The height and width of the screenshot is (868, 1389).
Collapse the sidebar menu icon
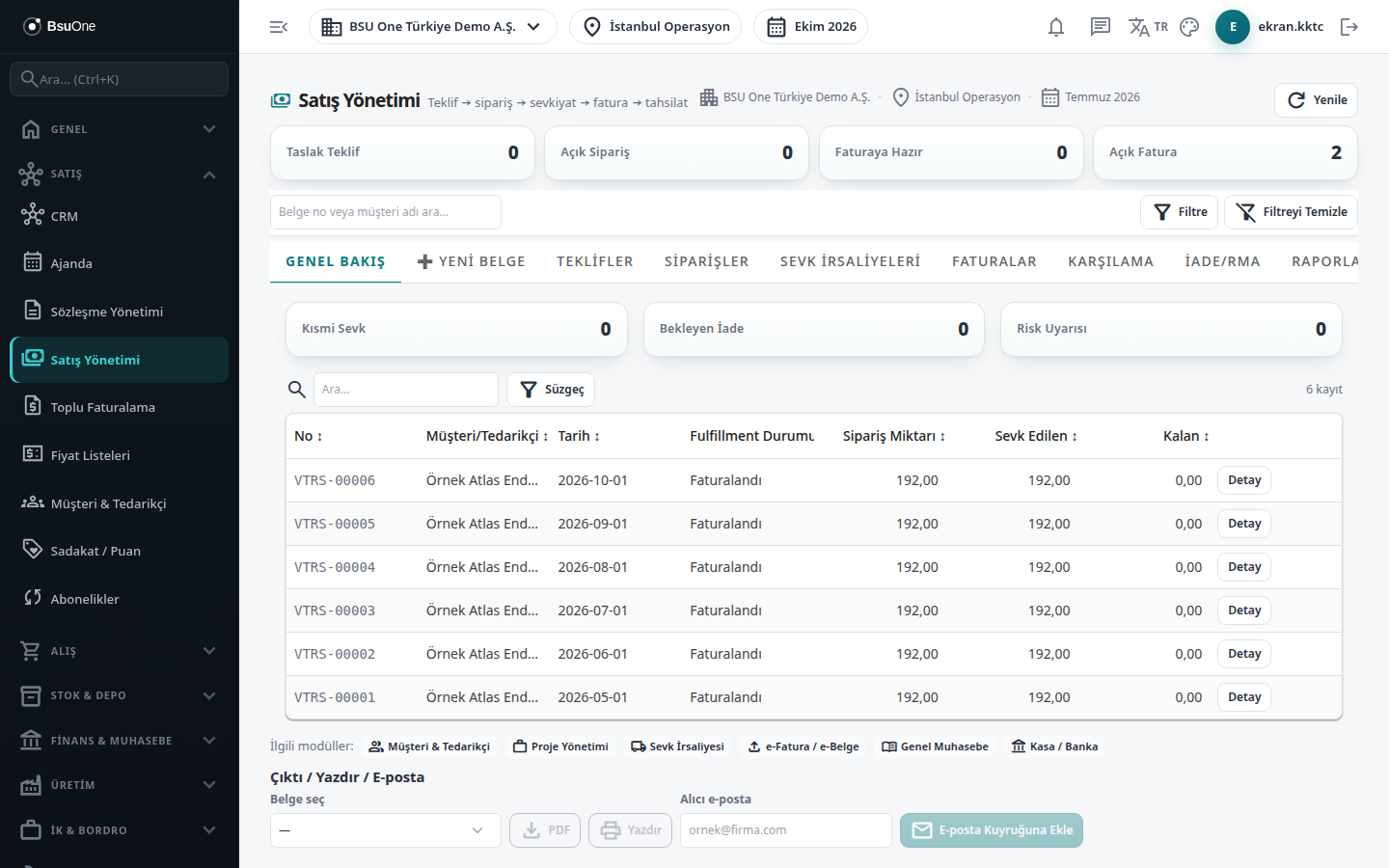pos(279,27)
